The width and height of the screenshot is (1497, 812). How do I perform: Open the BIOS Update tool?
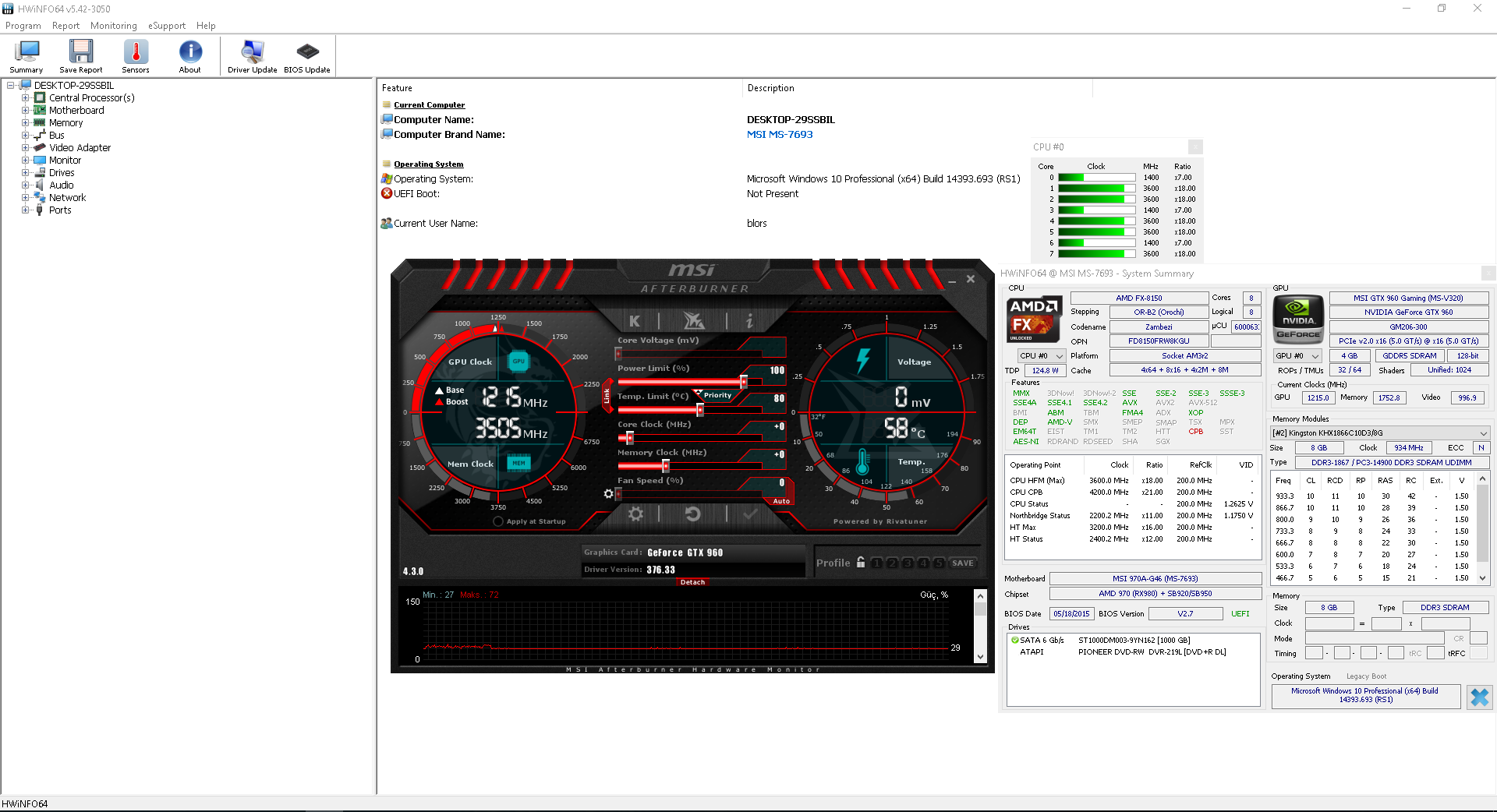point(307,56)
